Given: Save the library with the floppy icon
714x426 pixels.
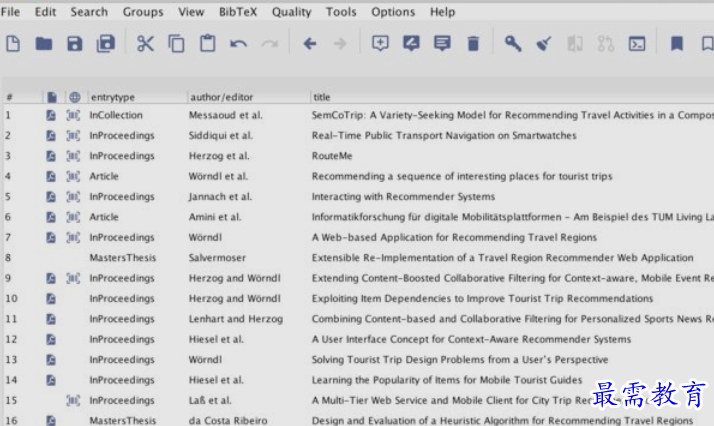Looking at the screenshot, I should coord(74,43).
